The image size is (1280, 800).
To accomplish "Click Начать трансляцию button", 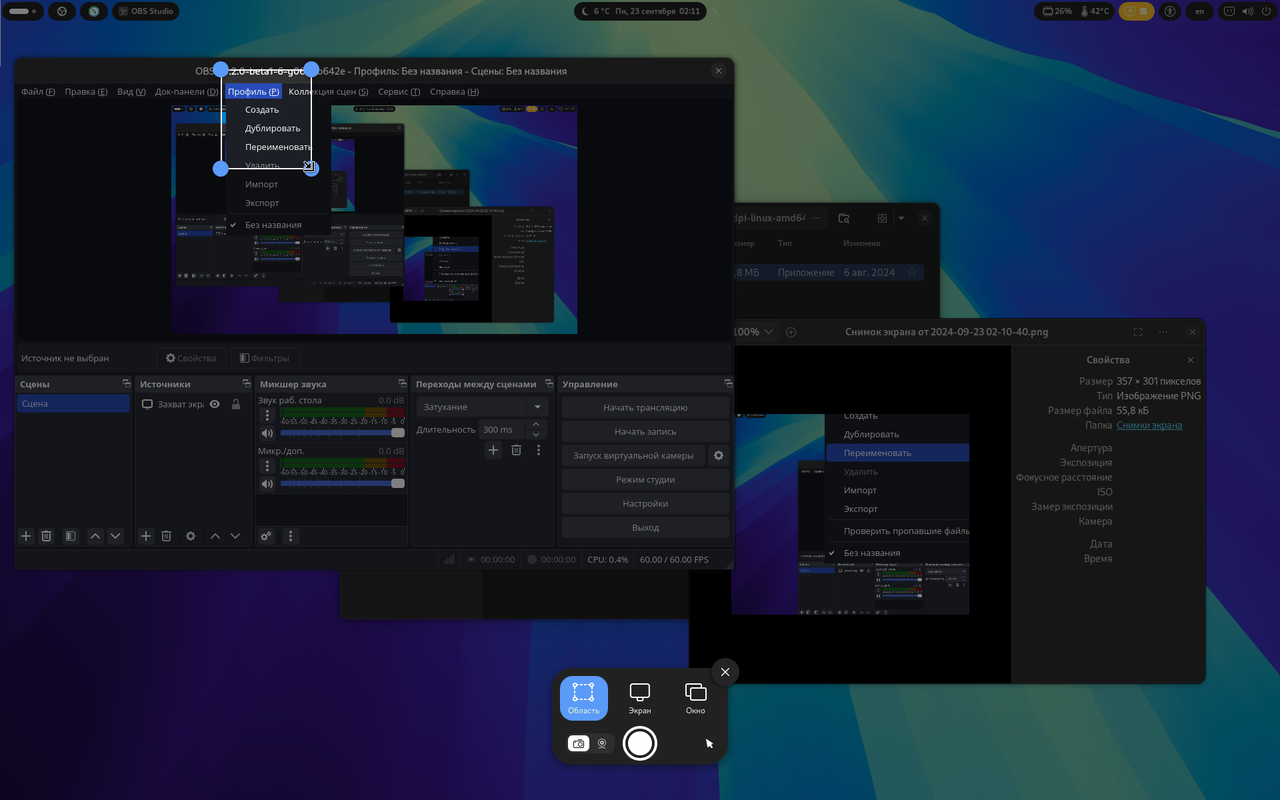I will (x=645, y=407).
